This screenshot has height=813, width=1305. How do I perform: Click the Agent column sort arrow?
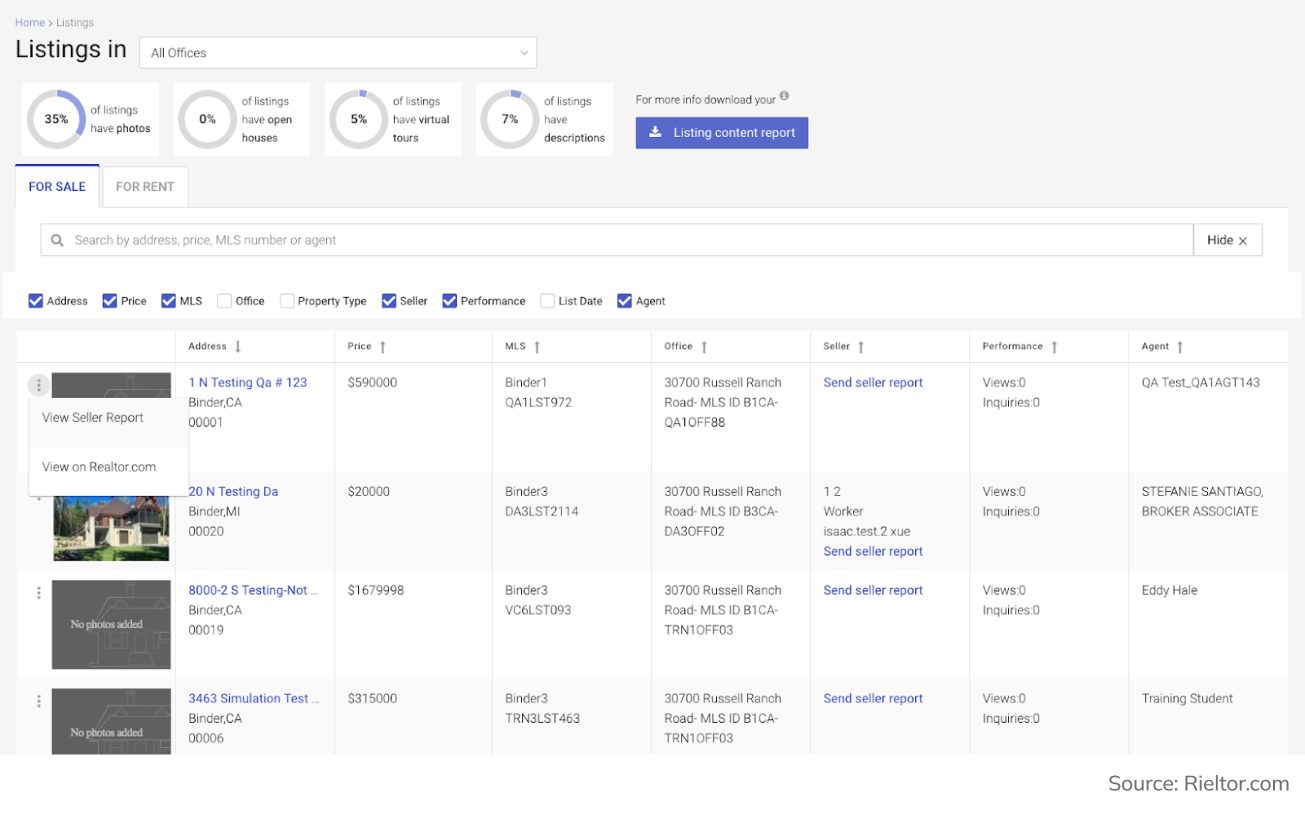tap(1180, 347)
